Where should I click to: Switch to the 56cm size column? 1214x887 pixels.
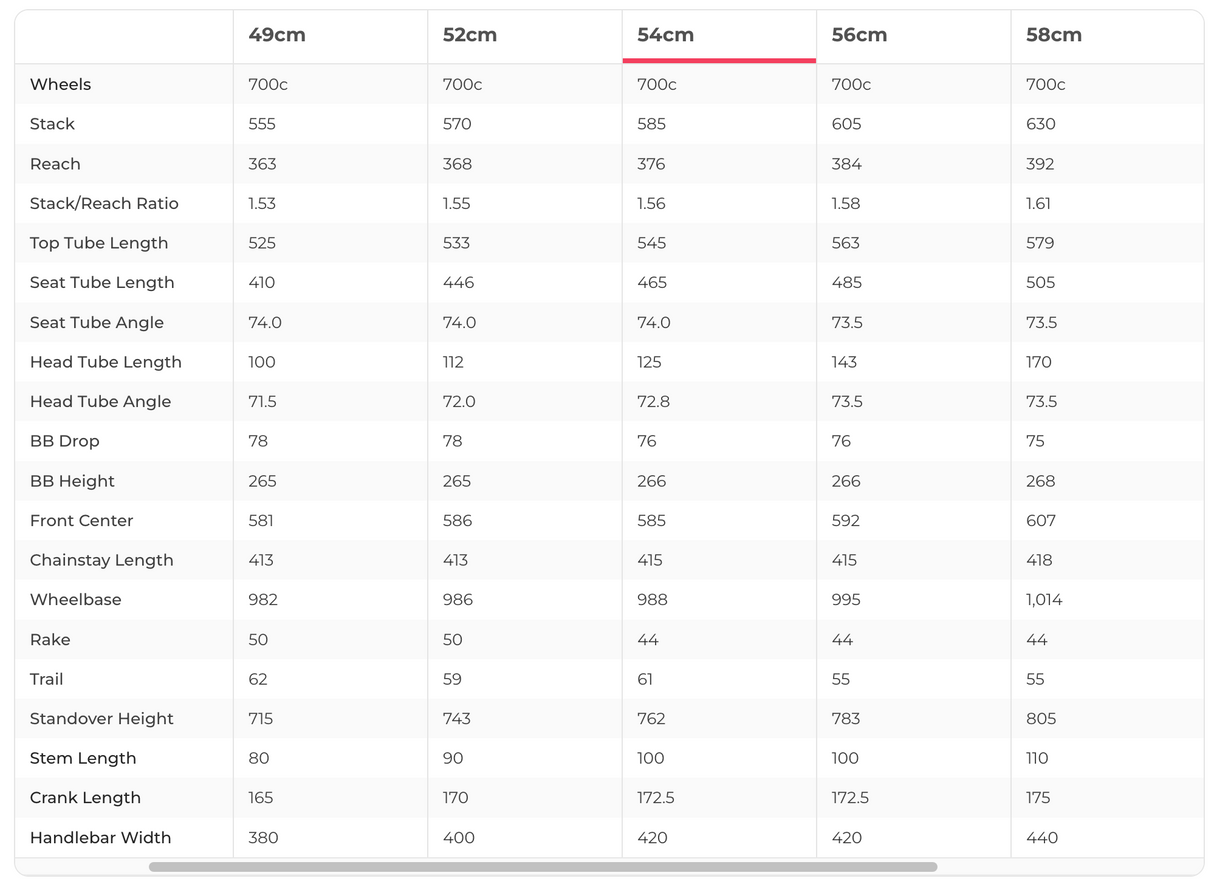(x=859, y=35)
